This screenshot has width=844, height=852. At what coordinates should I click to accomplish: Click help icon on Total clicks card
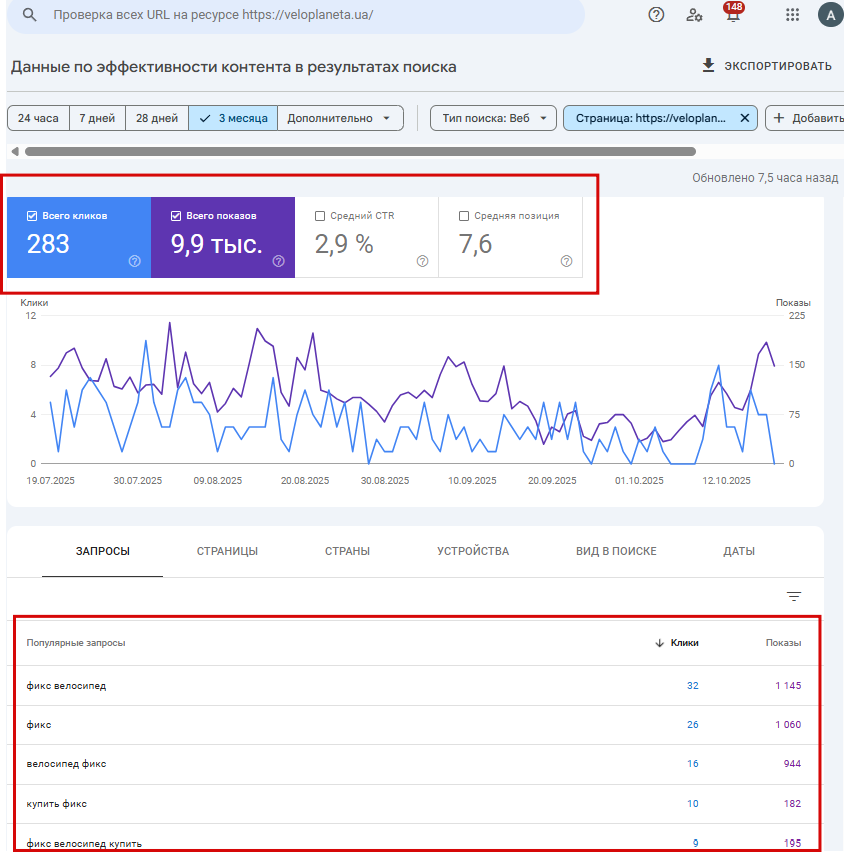pyautogui.click(x=134, y=261)
